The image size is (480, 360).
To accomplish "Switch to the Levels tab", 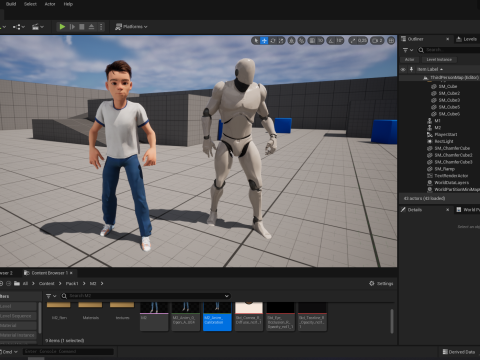I will 467,39.
